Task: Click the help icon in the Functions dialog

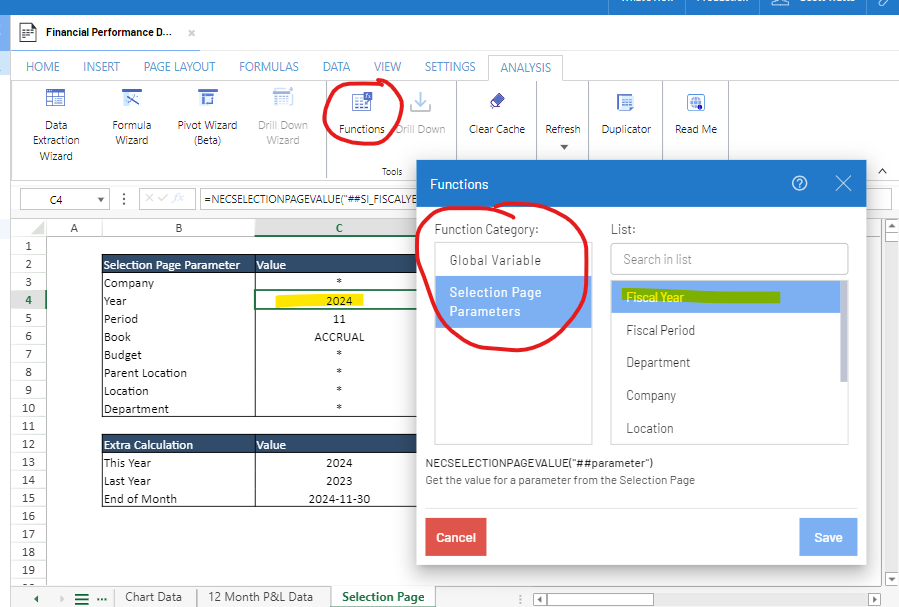Action: coord(798,183)
